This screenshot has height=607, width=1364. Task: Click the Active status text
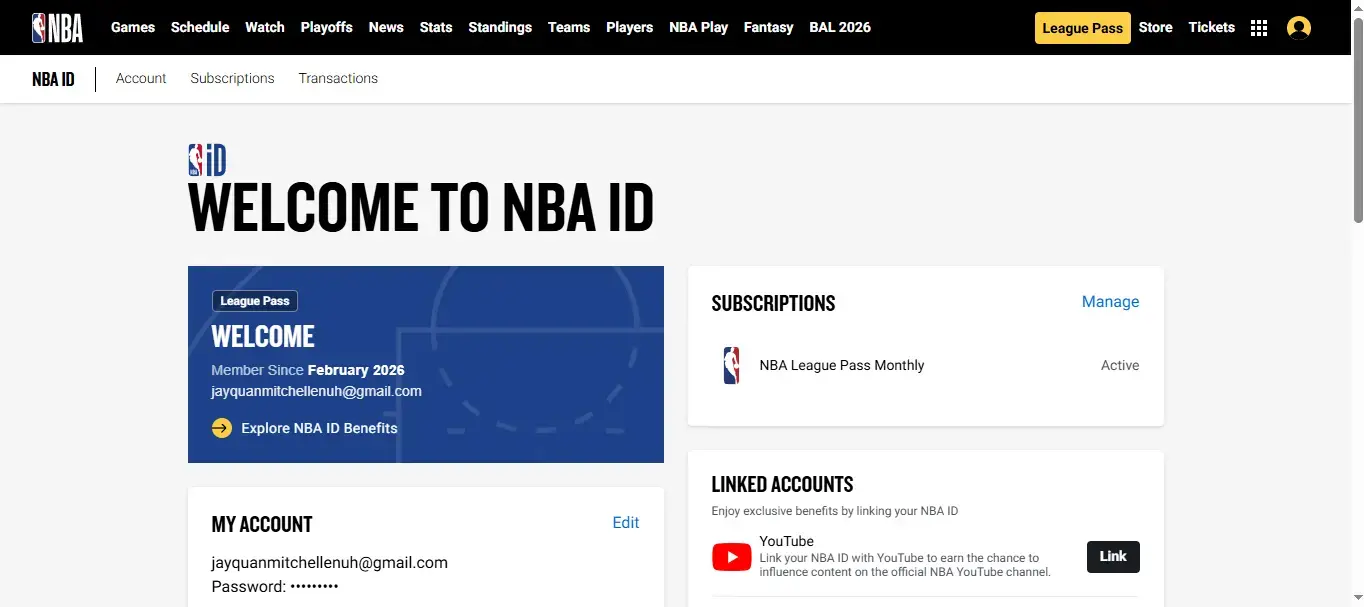pyautogui.click(x=1120, y=365)
